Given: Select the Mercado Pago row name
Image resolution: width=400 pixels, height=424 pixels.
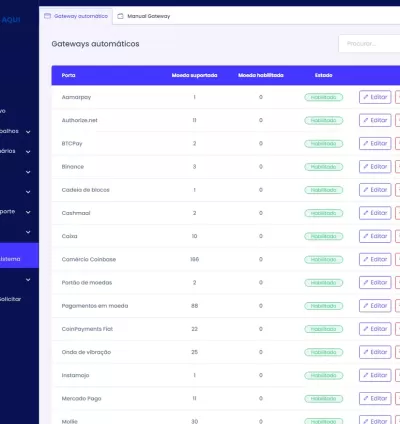Looking at the screenshot, I should pyautogui.click(x=81, y=398).
